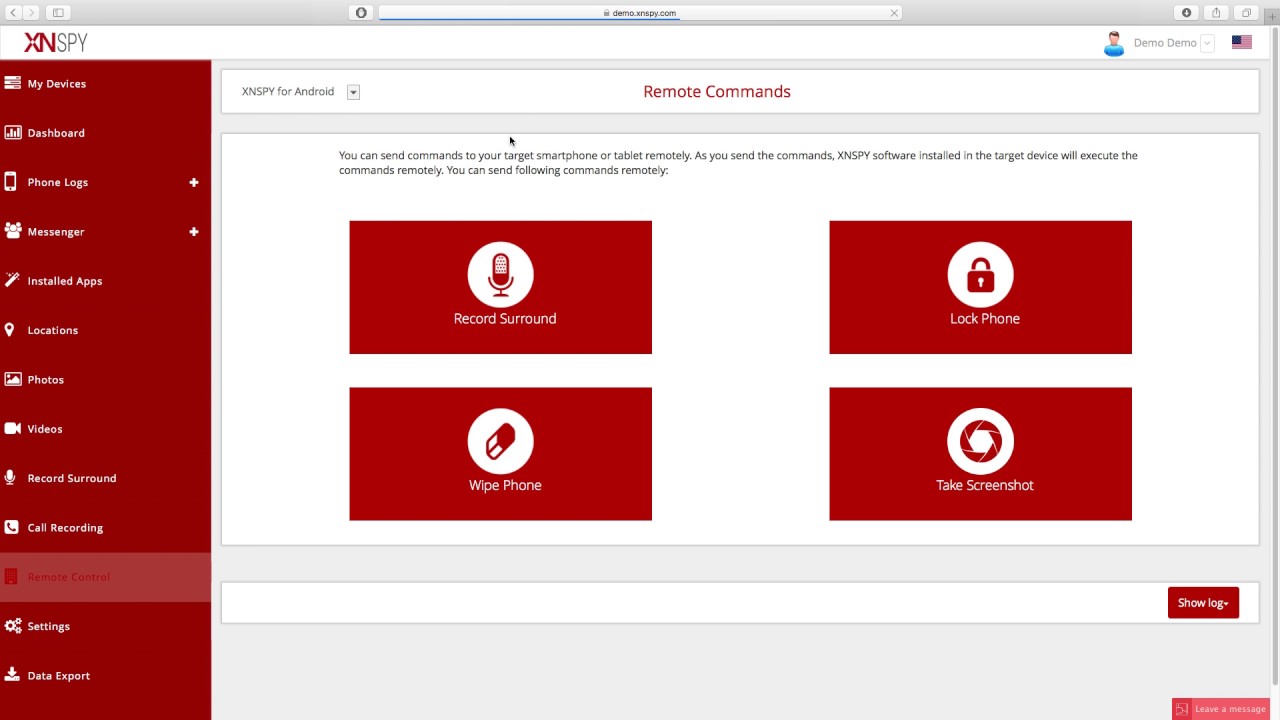Click the Phone Logs phone icon

[10, 182]
